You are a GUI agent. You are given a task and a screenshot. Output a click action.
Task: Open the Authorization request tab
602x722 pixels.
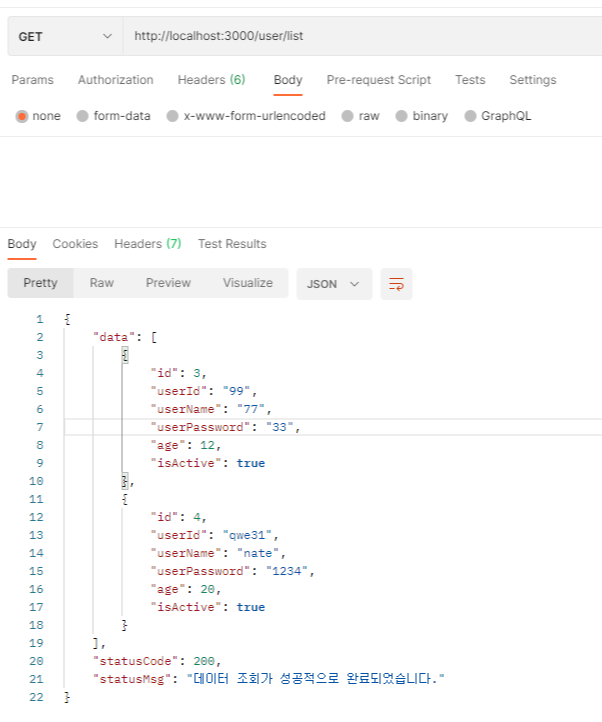116,80
